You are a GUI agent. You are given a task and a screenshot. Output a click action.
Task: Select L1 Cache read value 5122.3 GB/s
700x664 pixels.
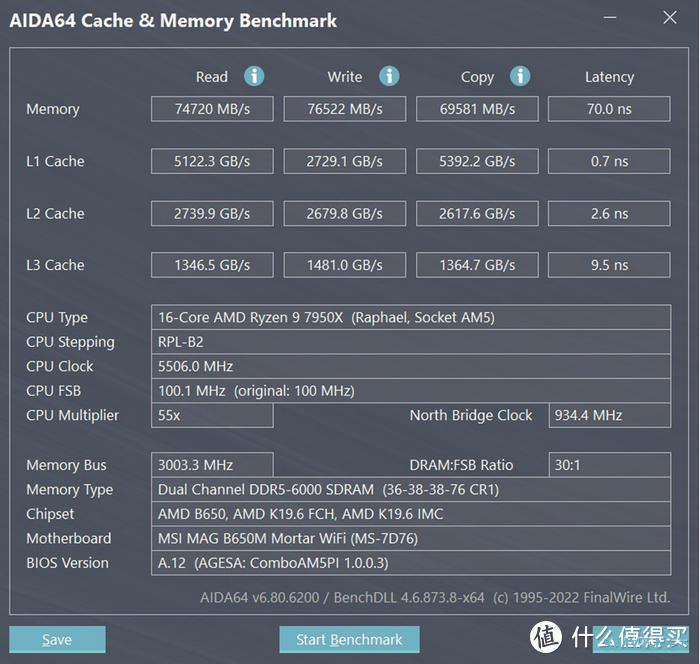[212, 161]
